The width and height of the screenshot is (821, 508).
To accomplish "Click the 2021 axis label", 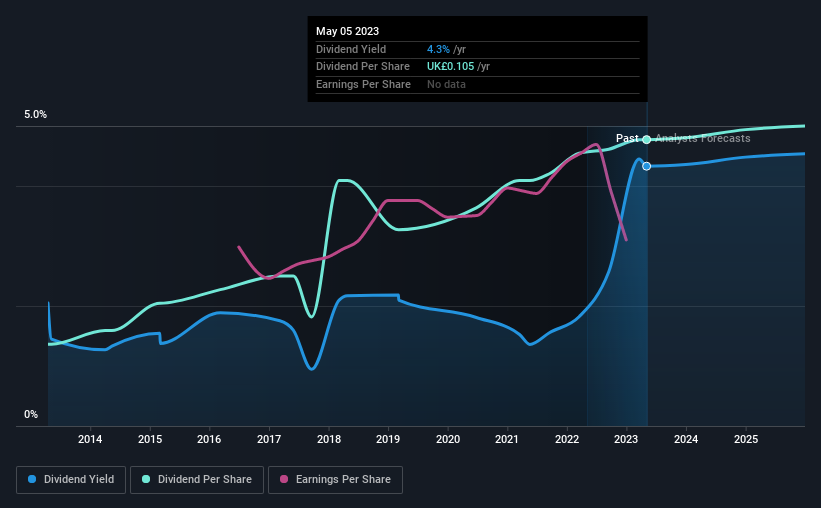I will pyautogui.click(x=507, y=439).
